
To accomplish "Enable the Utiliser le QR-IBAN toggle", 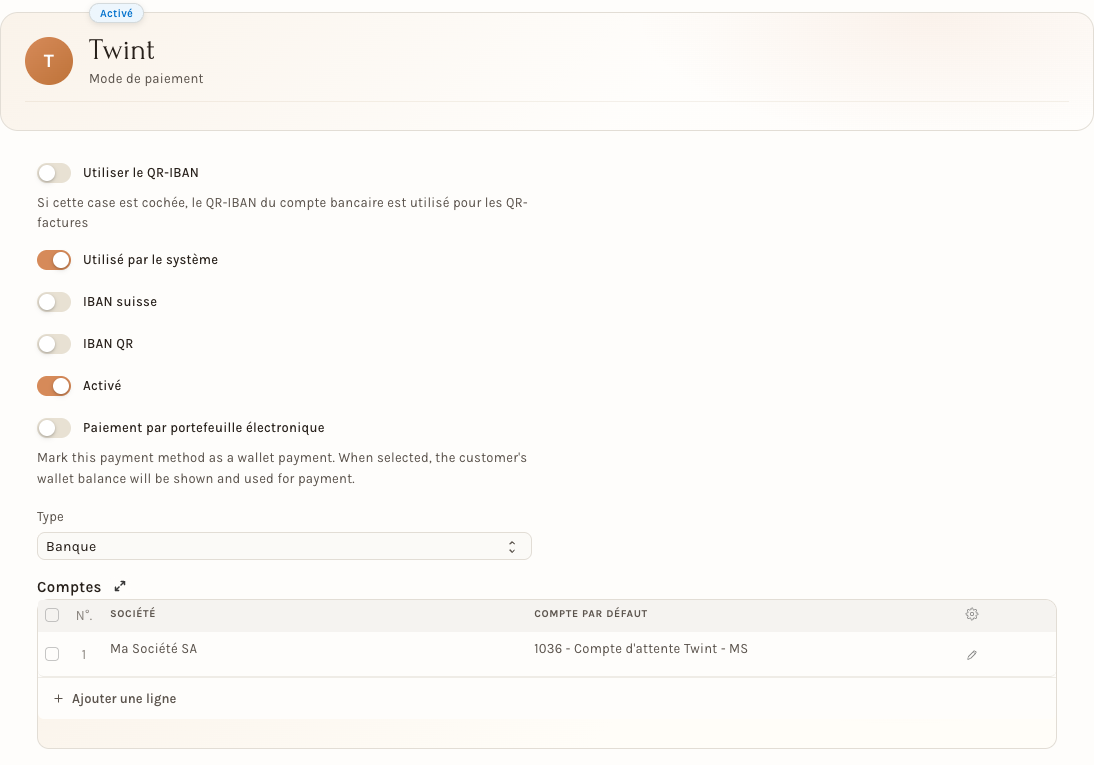I will (54, 173).
